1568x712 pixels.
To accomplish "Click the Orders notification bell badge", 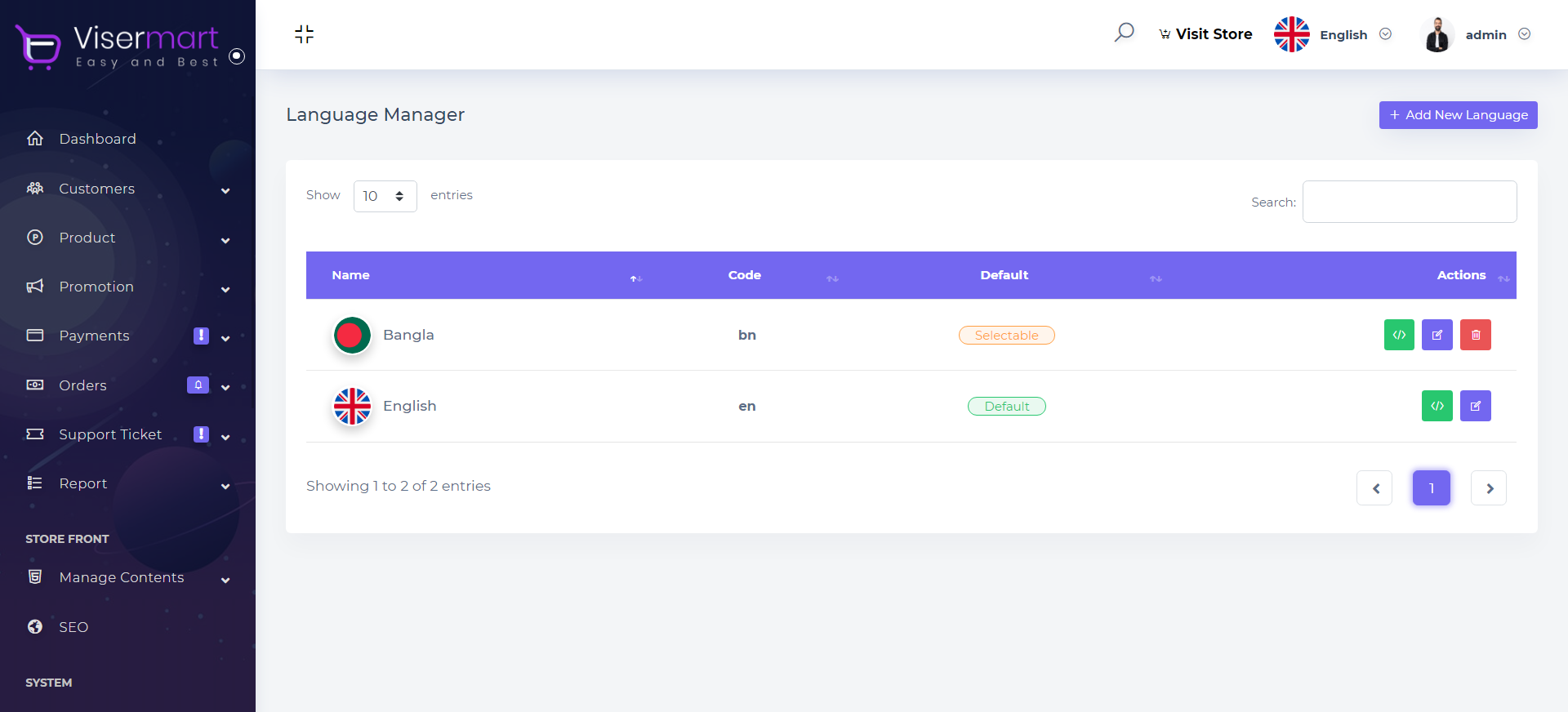I will coord(198,385).
